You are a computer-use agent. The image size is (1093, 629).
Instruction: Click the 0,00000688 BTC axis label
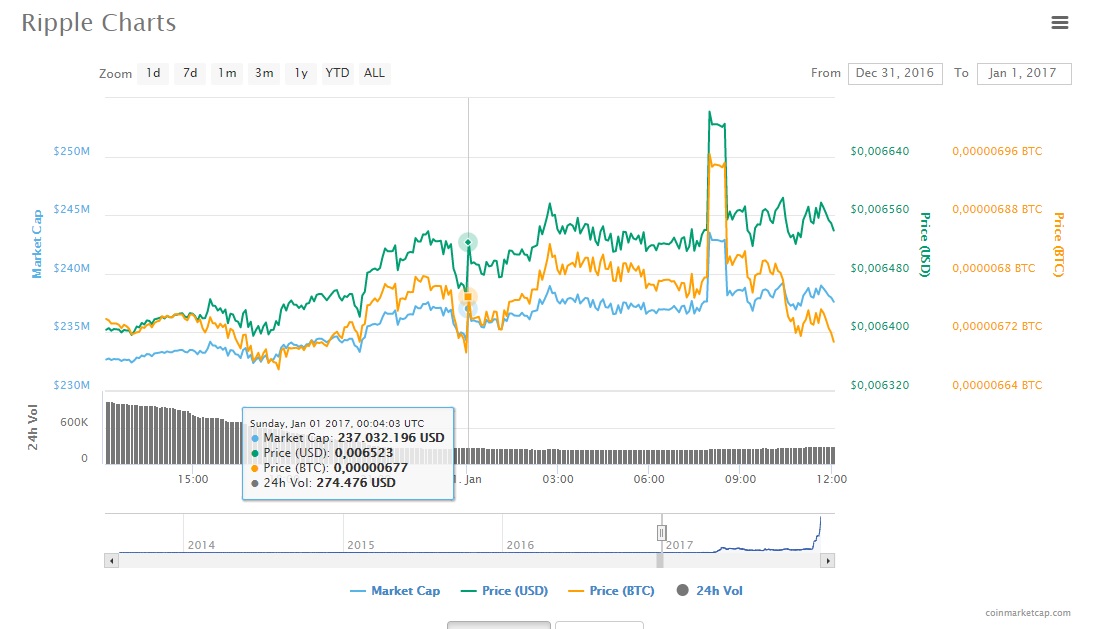tap(998, 209)
